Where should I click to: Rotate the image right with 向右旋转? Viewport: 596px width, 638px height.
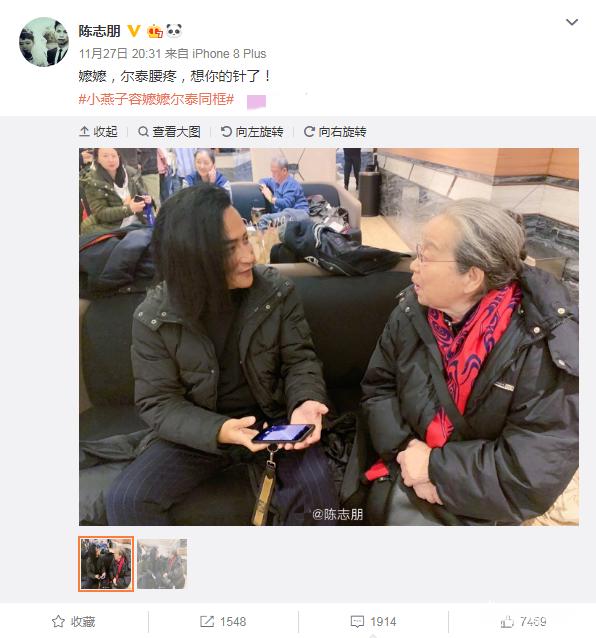coord(335,132)
